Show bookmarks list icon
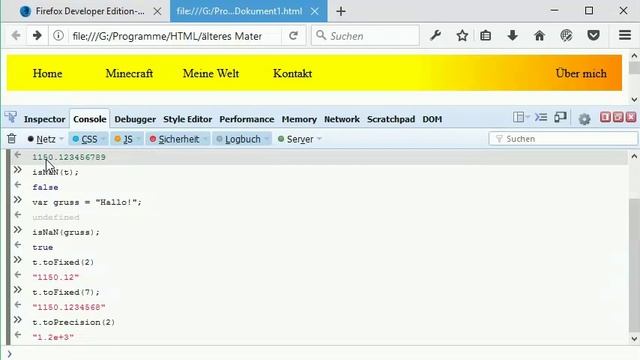The image size is (640, 360). (485, 36)
